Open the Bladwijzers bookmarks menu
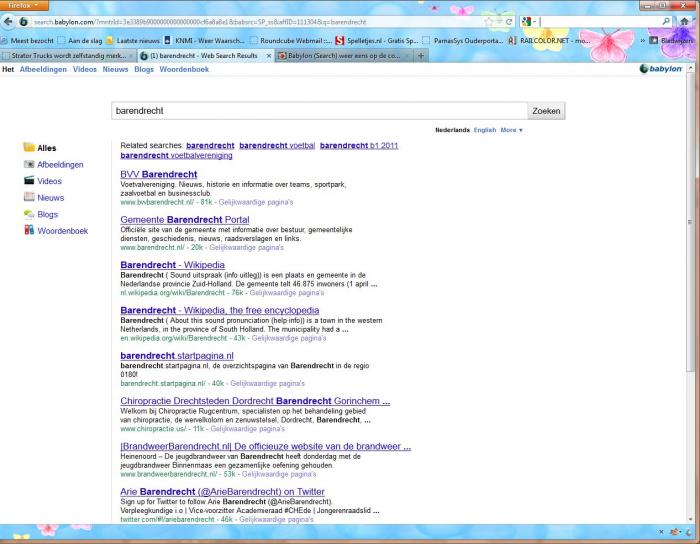 click(673, 41)
